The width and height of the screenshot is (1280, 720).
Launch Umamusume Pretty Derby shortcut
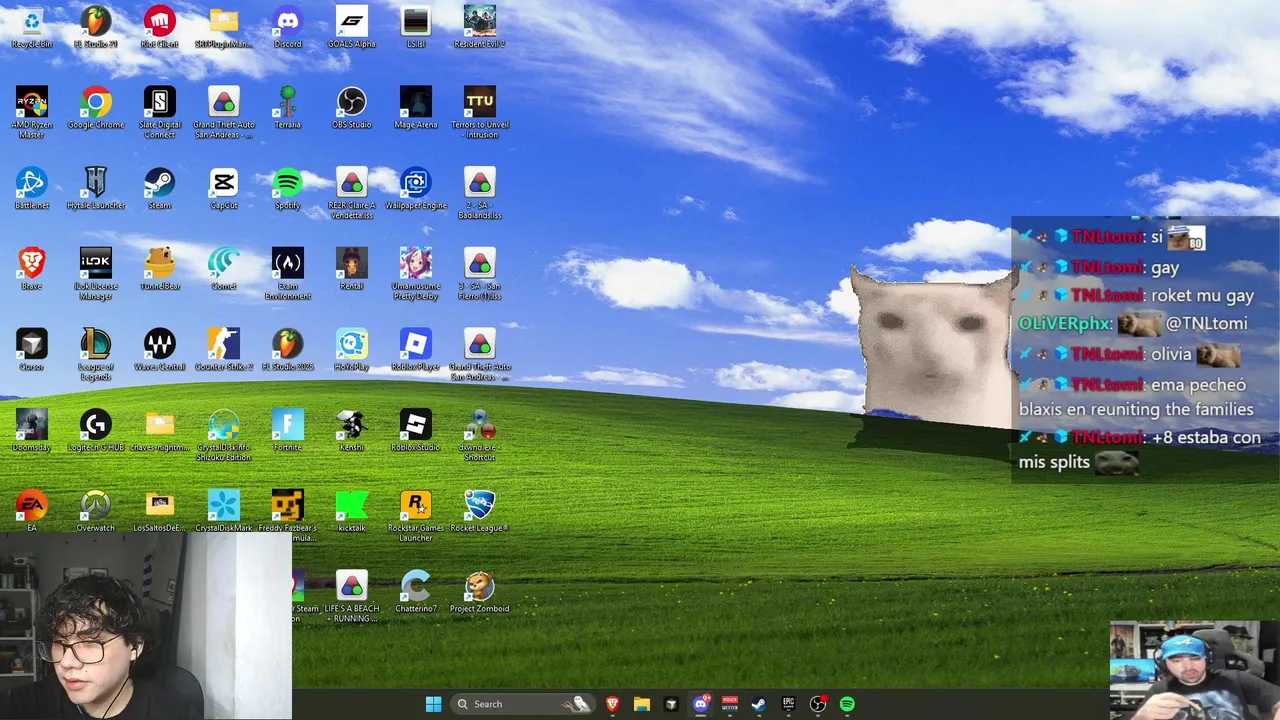point(416,274)
